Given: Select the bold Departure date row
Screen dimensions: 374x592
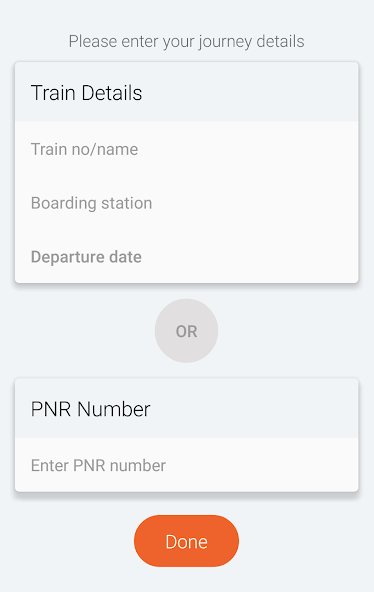Looking at the screenshot, I should click(x=186, y=257).
